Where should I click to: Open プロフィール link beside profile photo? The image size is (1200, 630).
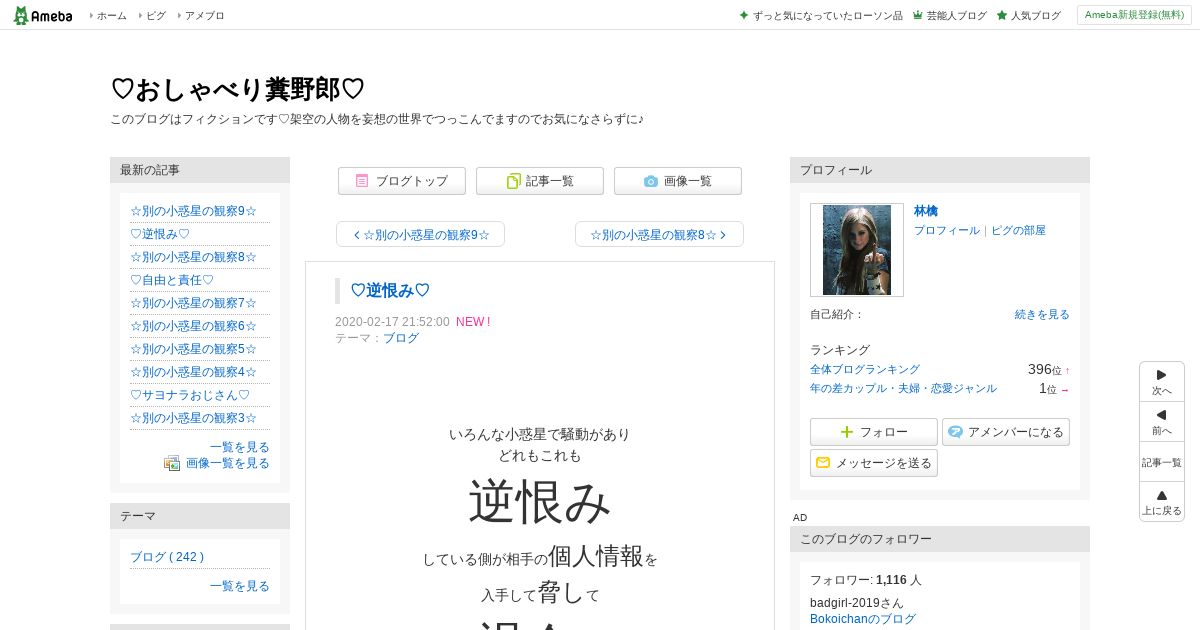[947, 230]
